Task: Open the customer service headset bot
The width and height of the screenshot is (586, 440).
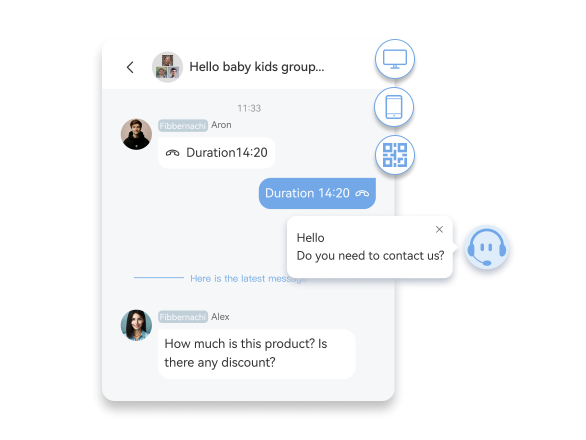Action: pyautogui.click(x=487, y=247)
